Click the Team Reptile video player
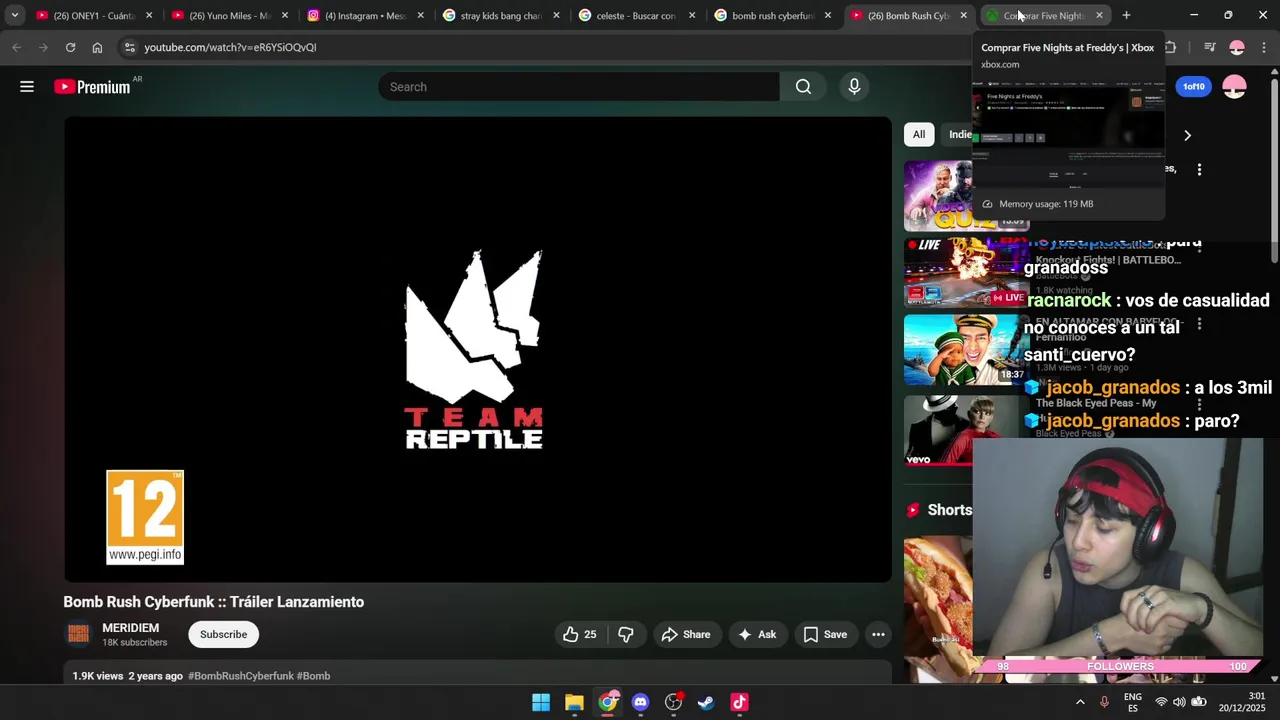Image resolution: width=1280 pixels, height=720 pixels. 478,350
